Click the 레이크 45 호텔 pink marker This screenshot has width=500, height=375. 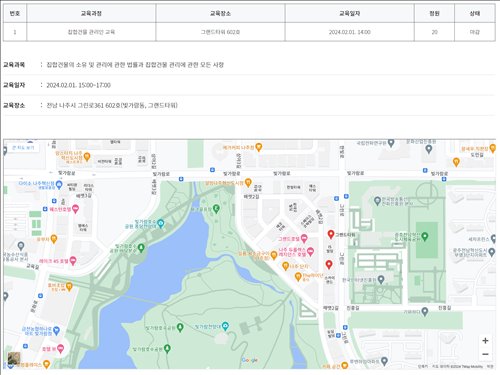73,261
